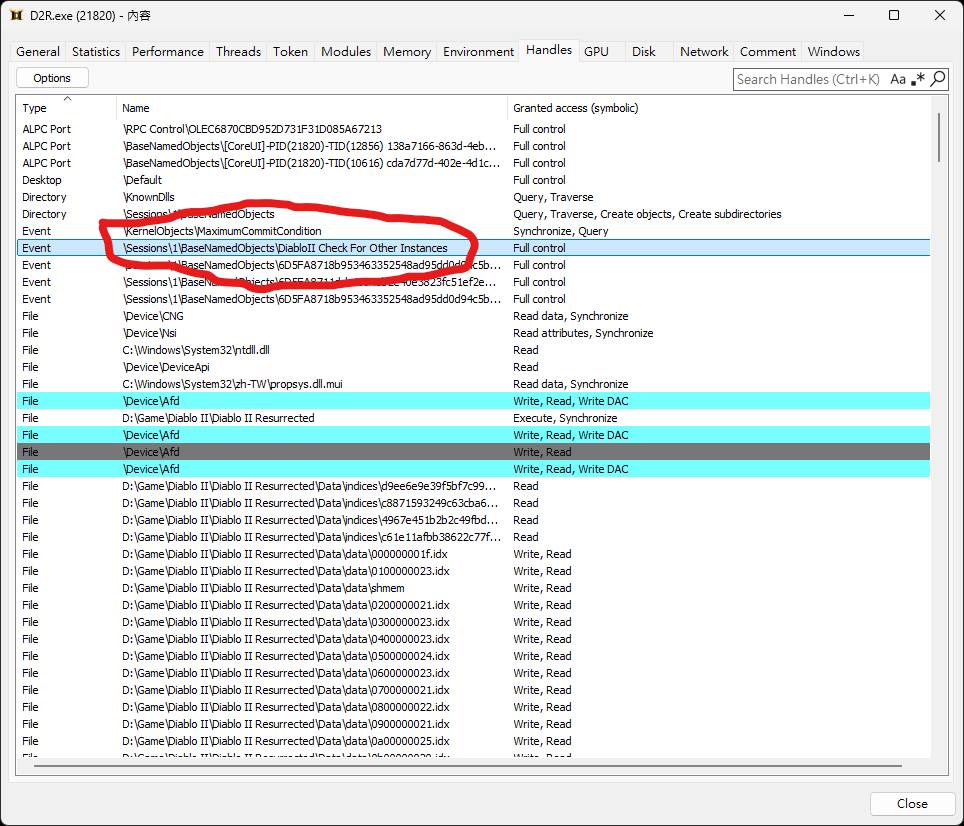Select the 0800000022.idx file row
964x826 pixels.
(x=473, y=707)
